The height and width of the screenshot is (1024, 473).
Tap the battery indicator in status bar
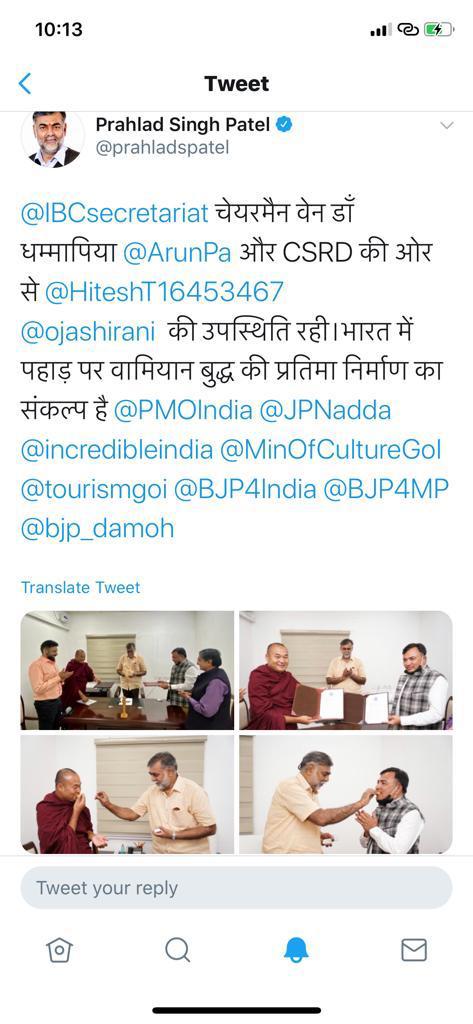(x=439, y=29)
